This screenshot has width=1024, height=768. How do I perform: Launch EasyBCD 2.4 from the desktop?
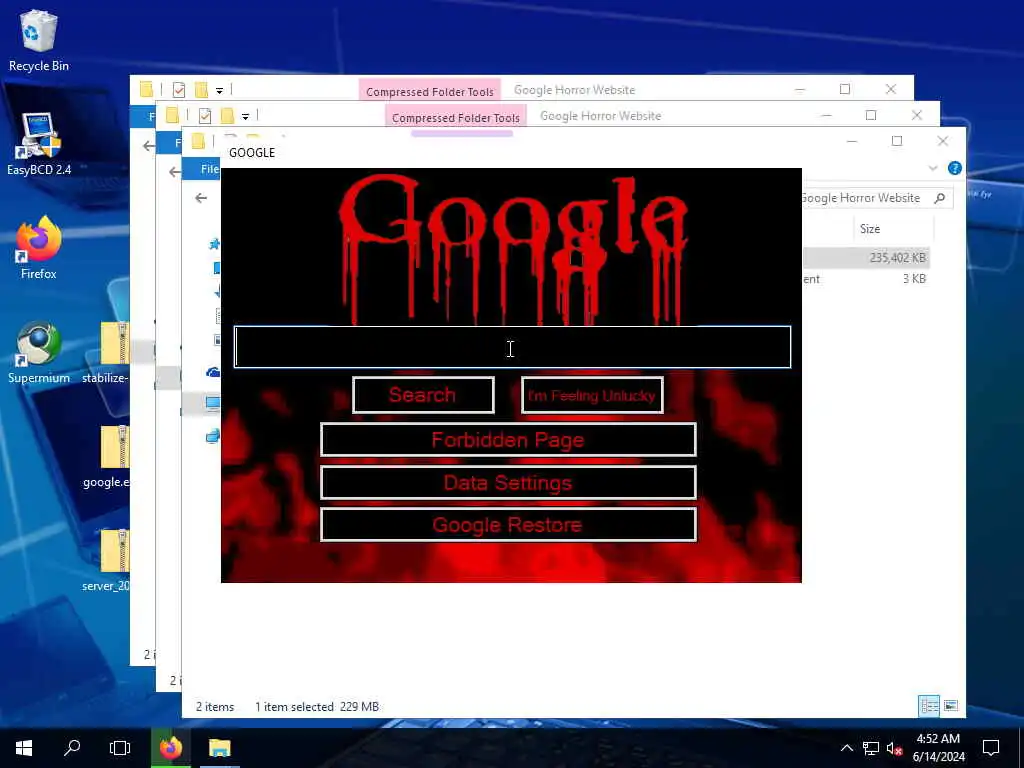click(x=39, y=144)
